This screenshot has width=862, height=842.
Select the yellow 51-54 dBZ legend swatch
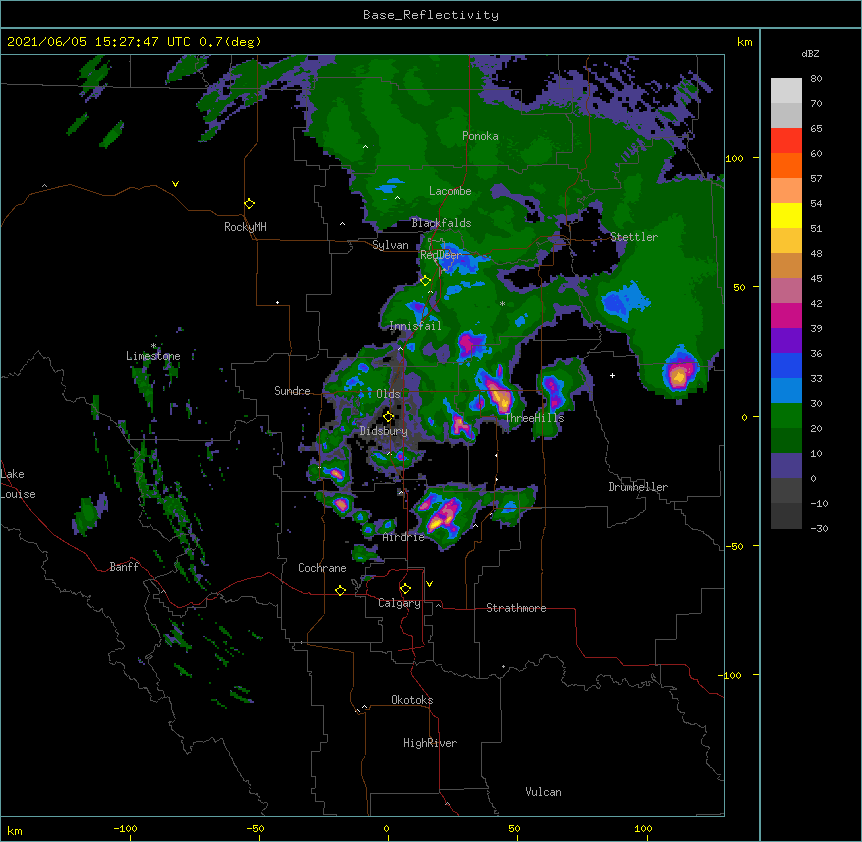click(x=786, y=215)
